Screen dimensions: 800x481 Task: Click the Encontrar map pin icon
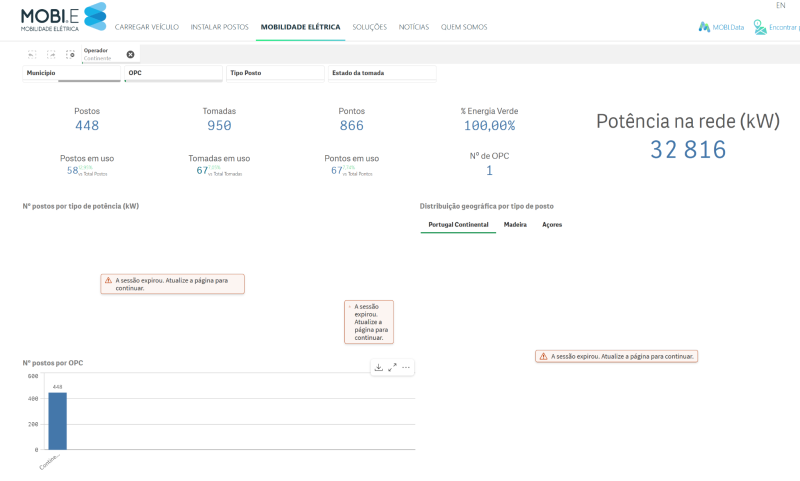click(760, 27)
